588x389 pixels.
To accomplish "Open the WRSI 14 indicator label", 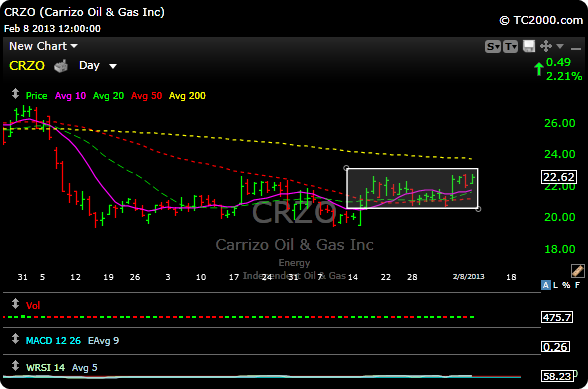I will tap(45, 368).
